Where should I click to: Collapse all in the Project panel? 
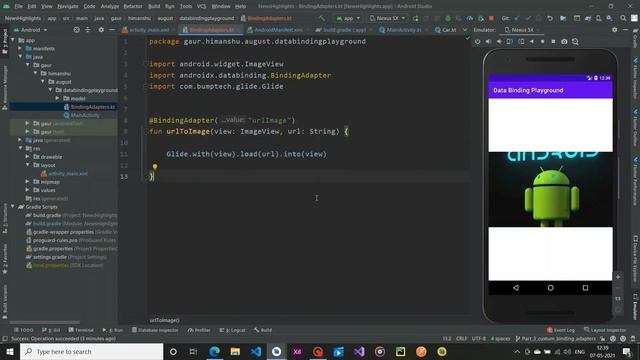click(88, 30)
